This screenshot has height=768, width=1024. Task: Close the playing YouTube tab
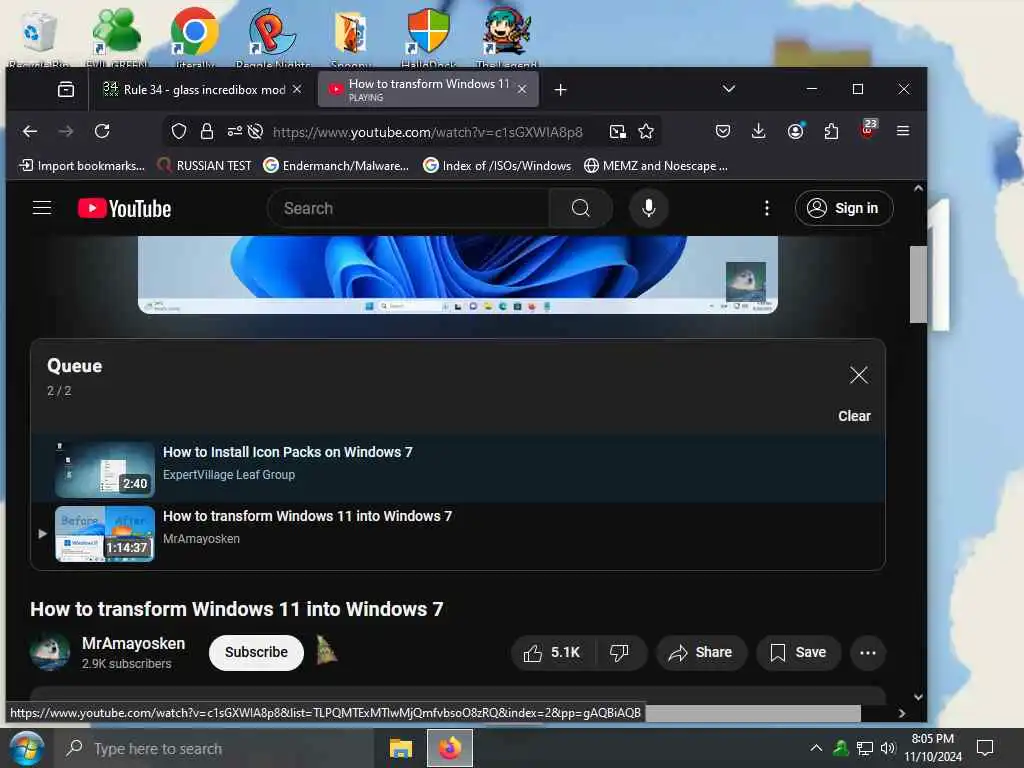(x=522, y=89)
